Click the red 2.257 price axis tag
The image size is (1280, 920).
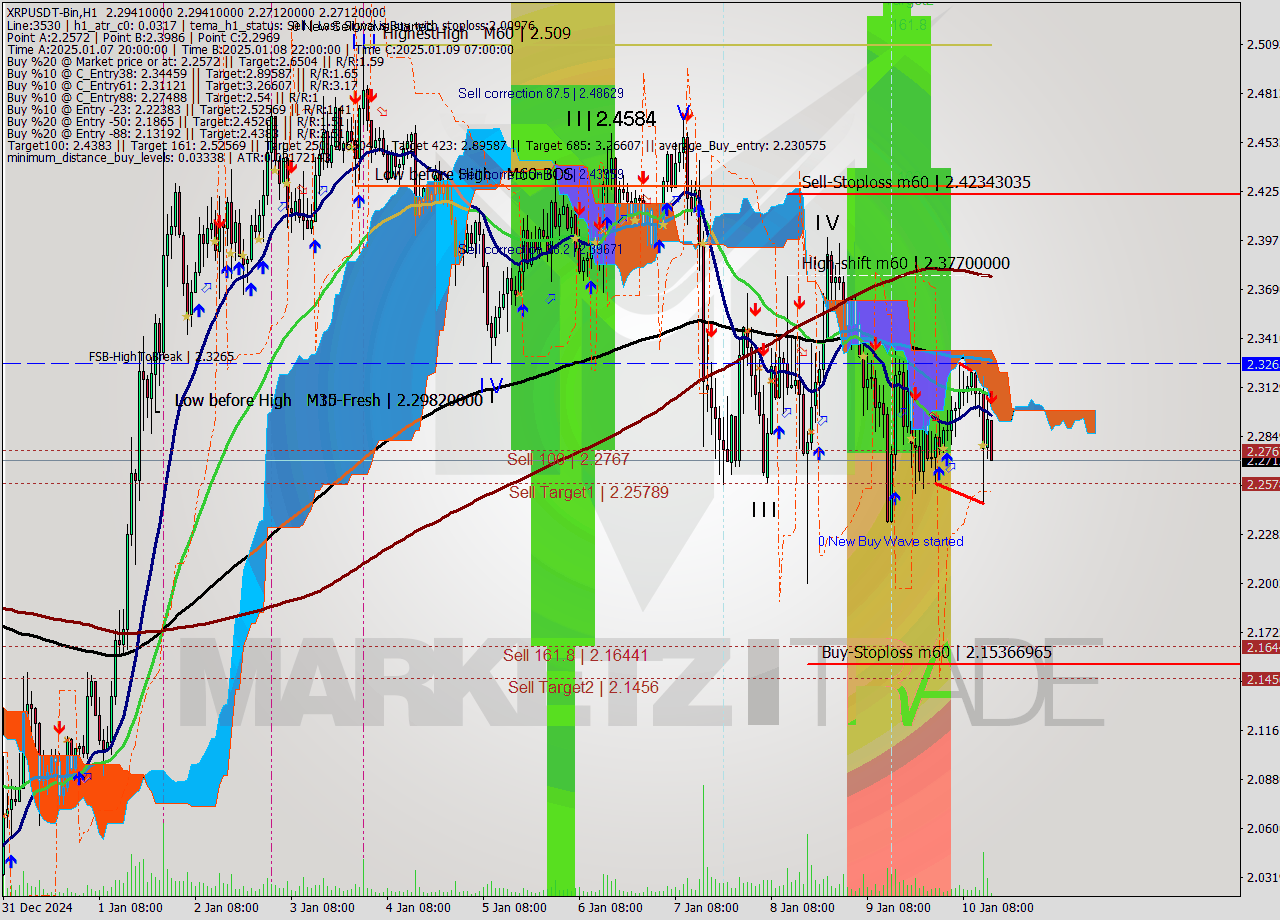(x=1260, y=484)
